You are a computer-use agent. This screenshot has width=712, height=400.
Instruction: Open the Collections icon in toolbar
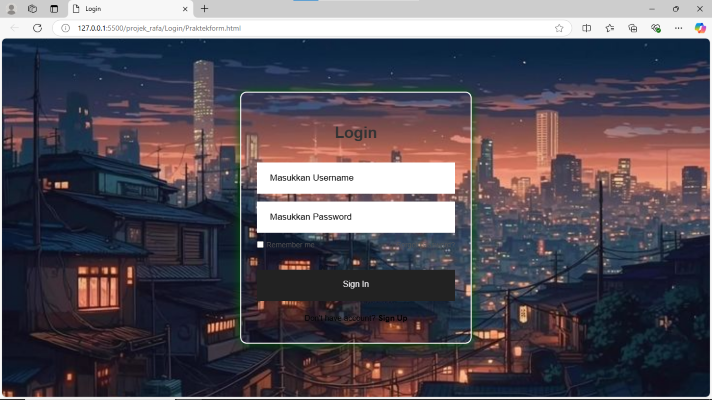(633, 28)
